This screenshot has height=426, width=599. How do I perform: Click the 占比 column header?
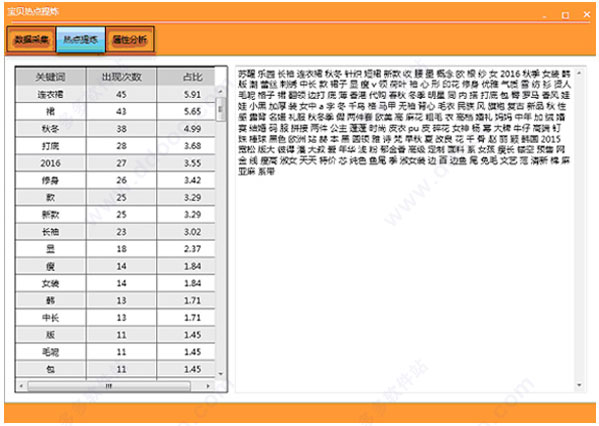coord(186,77)
